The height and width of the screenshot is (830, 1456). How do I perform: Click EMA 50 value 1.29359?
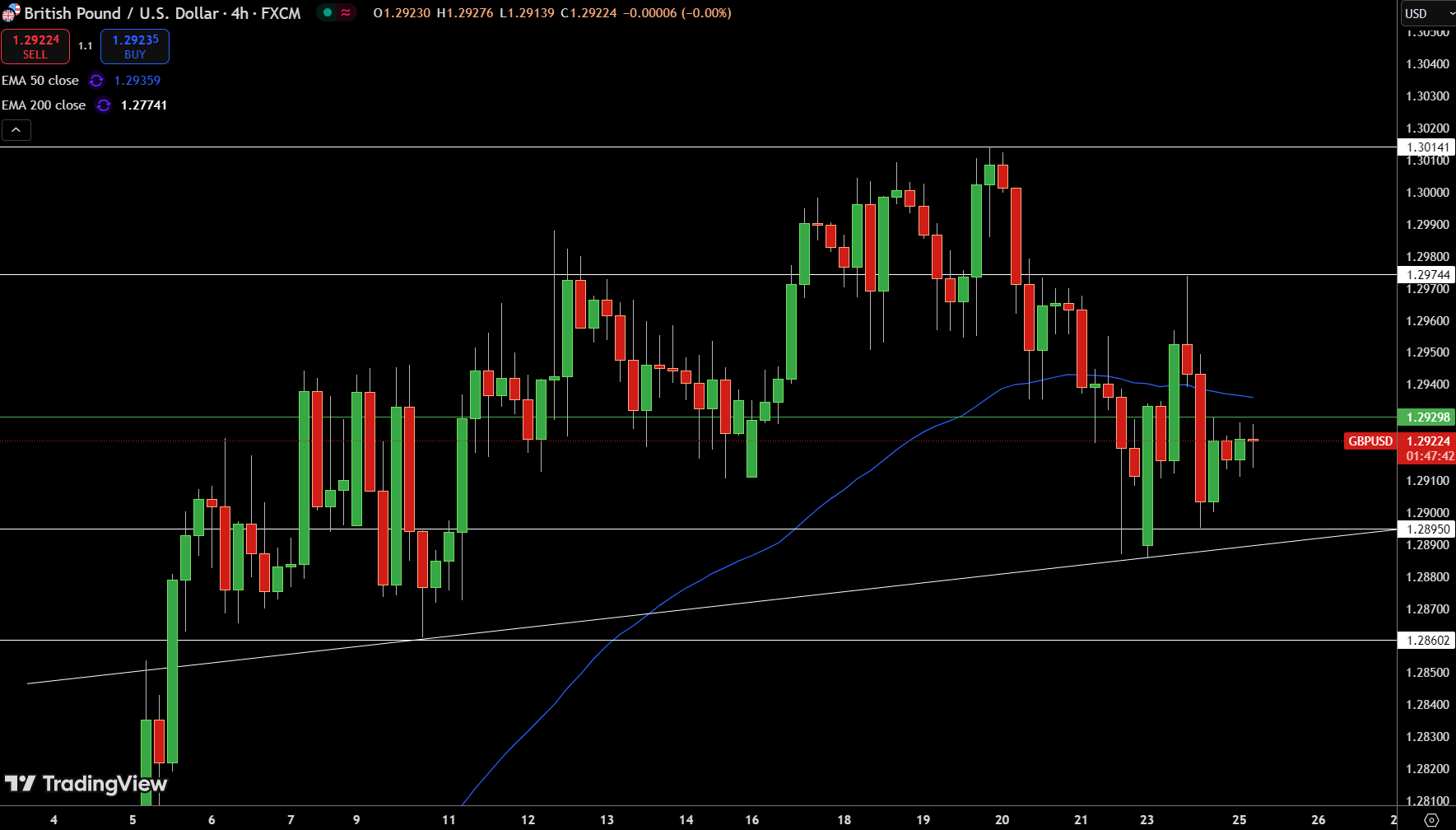pyautogui.click(x=137, y=81)
